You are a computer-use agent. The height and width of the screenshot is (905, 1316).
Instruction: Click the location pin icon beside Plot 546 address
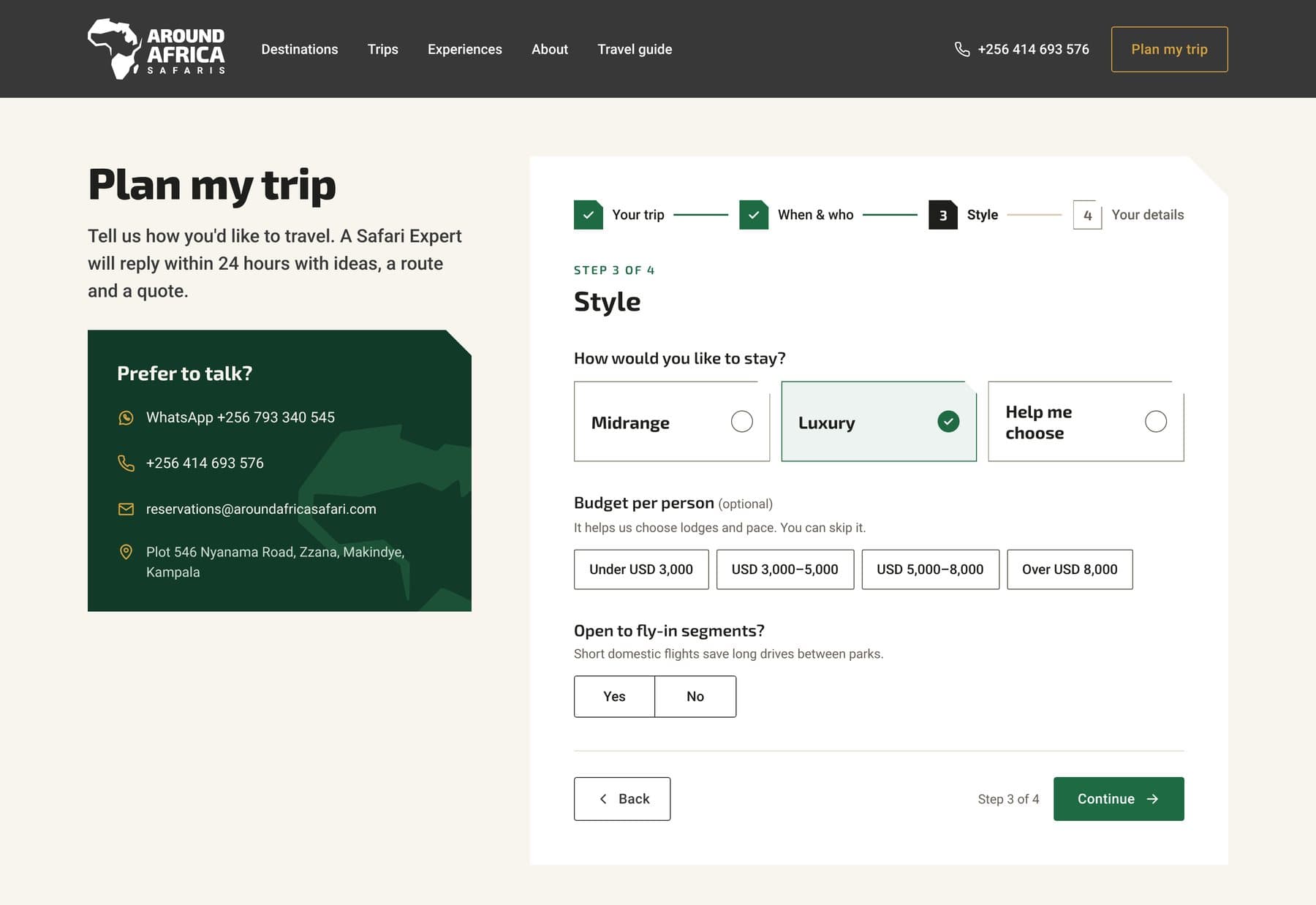126,552
